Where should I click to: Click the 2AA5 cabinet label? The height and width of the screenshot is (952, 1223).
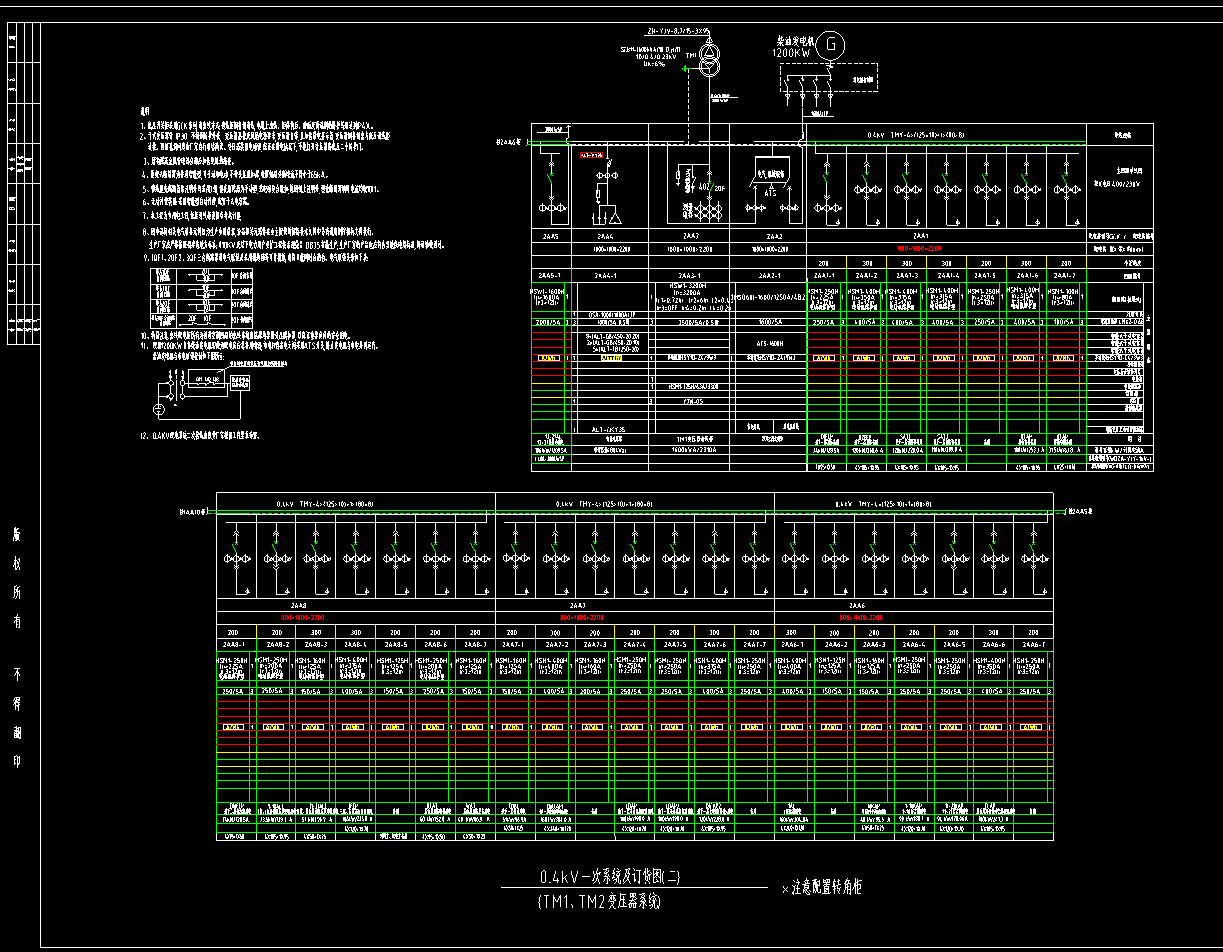click(x=549, y=237)
